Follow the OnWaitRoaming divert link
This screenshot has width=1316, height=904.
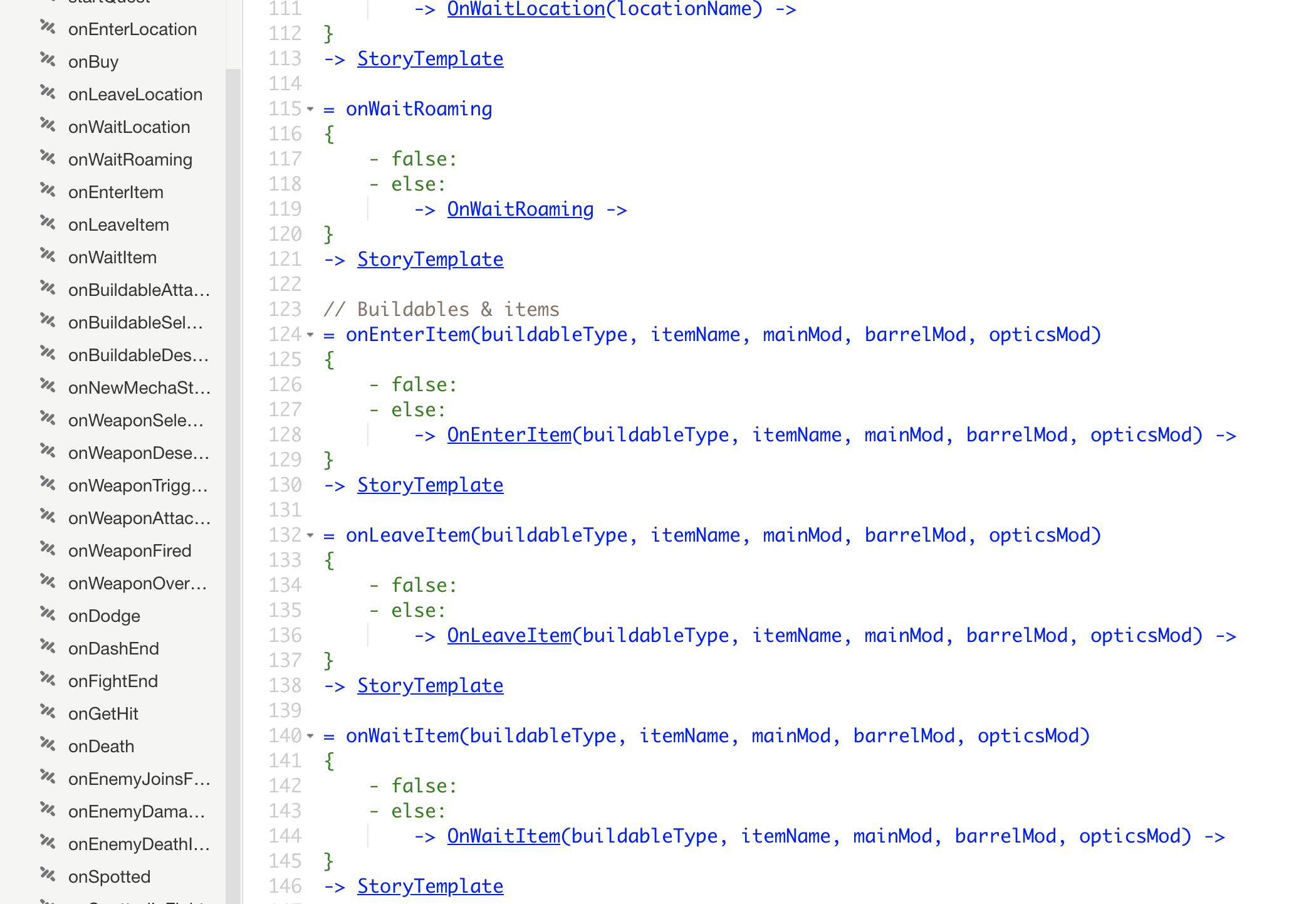[520, 209]
